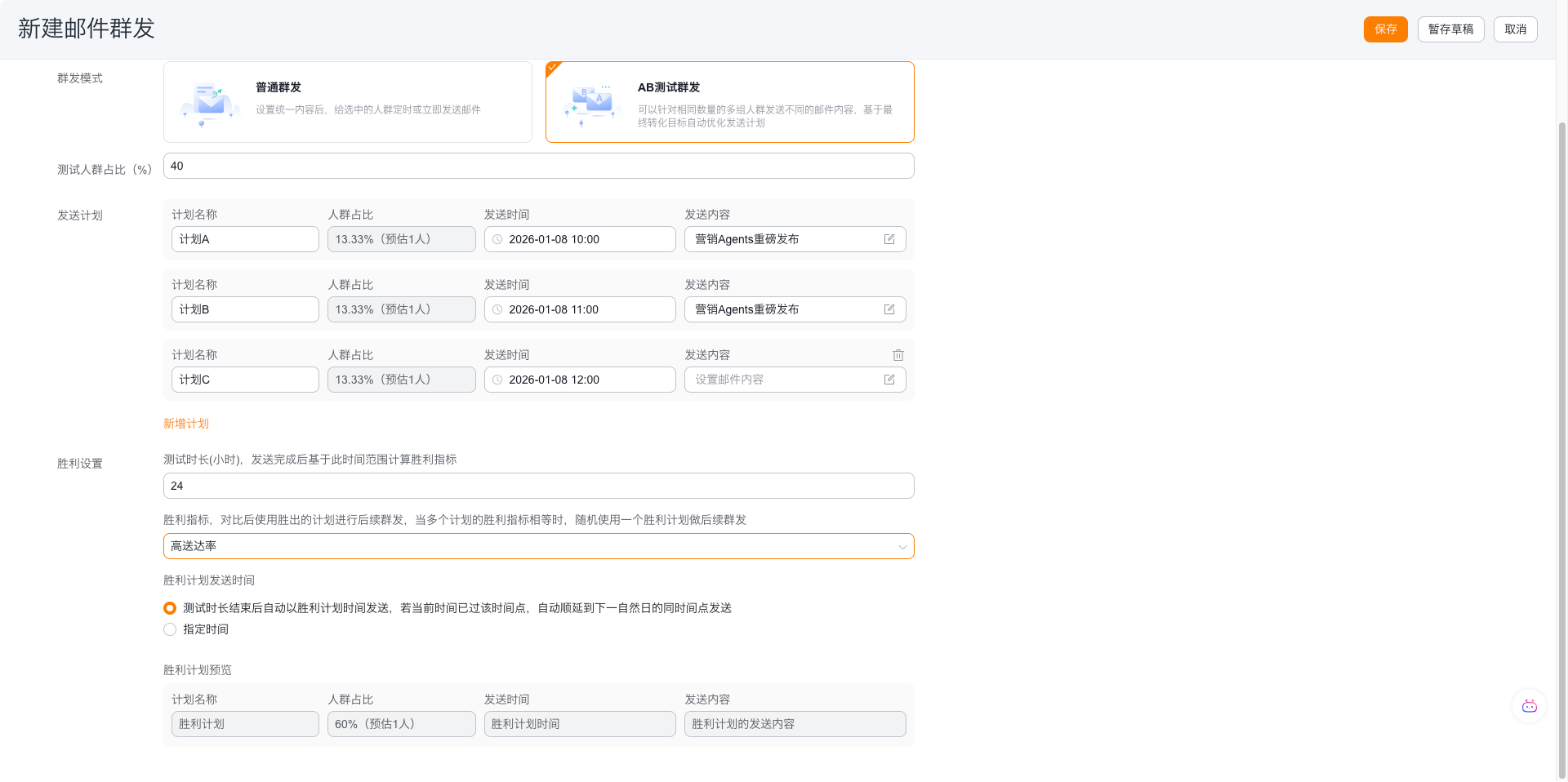This screenshot has width=1568, height=782.
Task: Delete Plan C with the trash icon
Action: pyautogui.click(x=898, y=355)
